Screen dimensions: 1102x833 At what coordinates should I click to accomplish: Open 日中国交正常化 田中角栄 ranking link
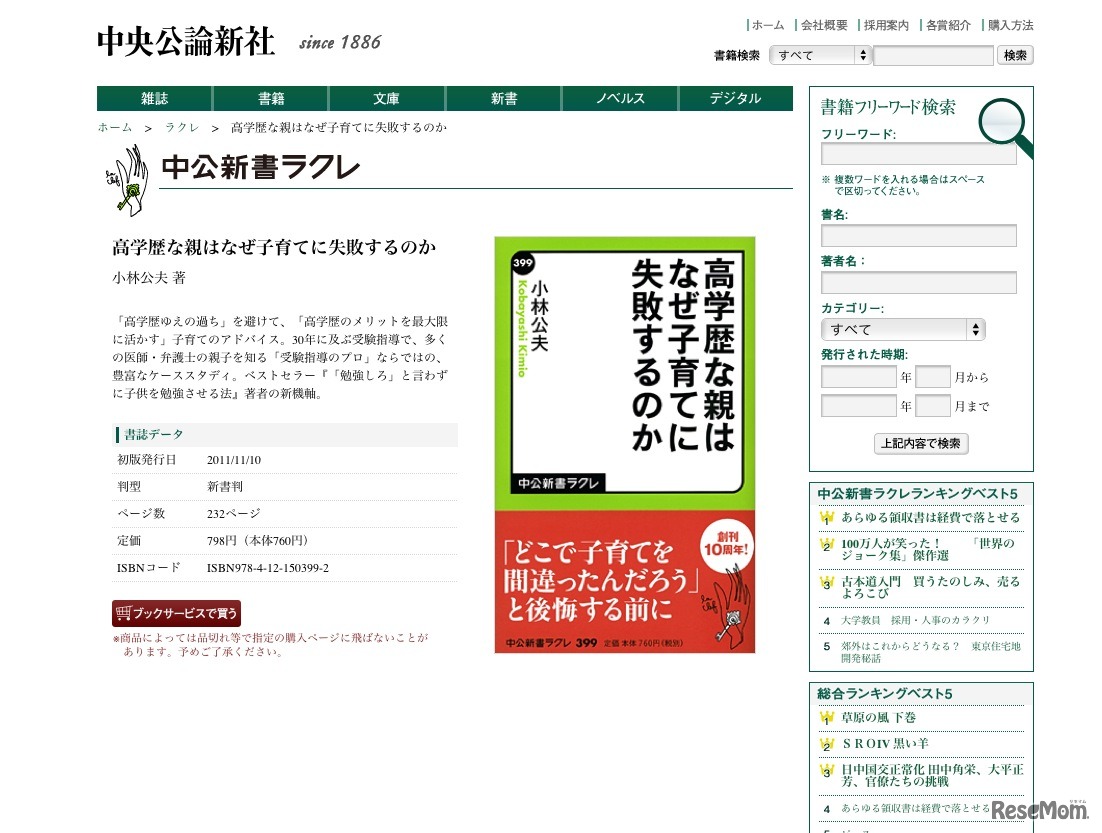pyautogui.click(x=932, y=775)
